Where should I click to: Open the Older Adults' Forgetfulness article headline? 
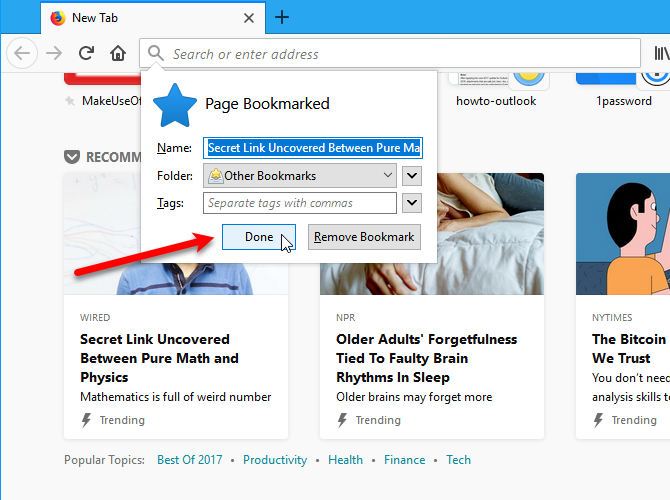pos(426,358)
